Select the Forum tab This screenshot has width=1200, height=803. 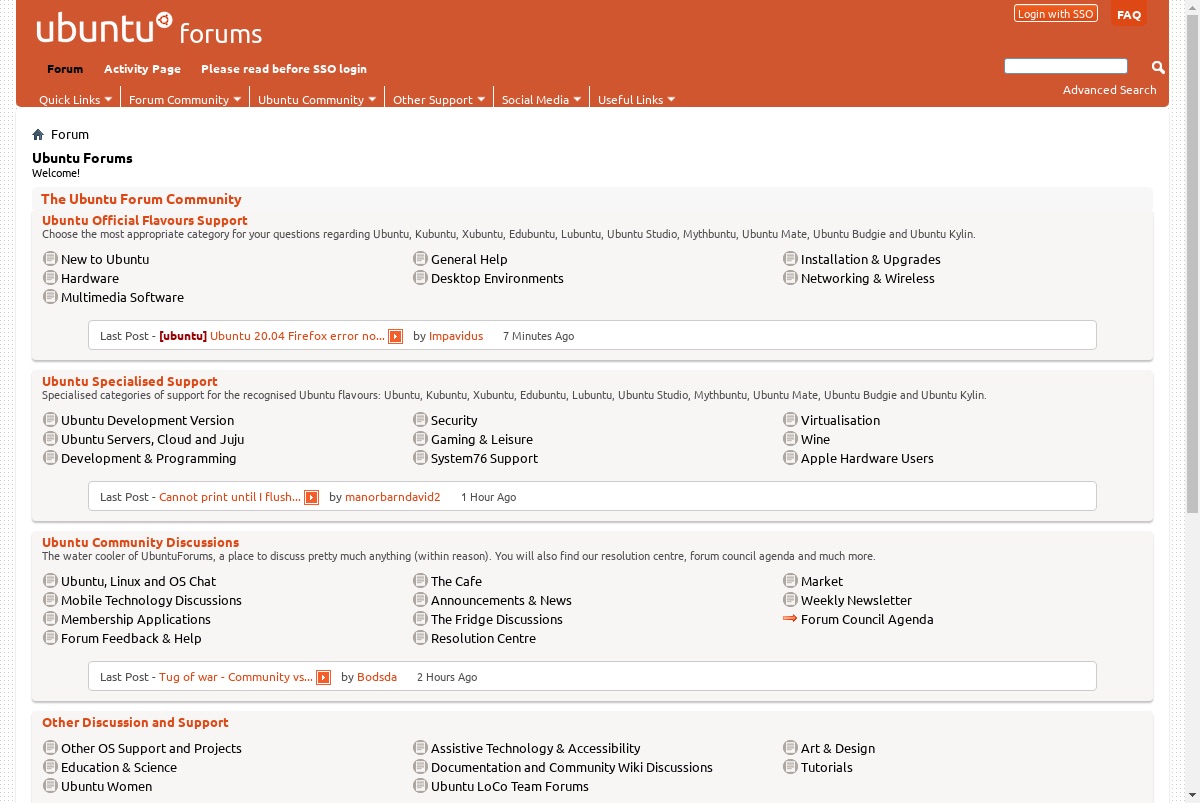(65, 69)
